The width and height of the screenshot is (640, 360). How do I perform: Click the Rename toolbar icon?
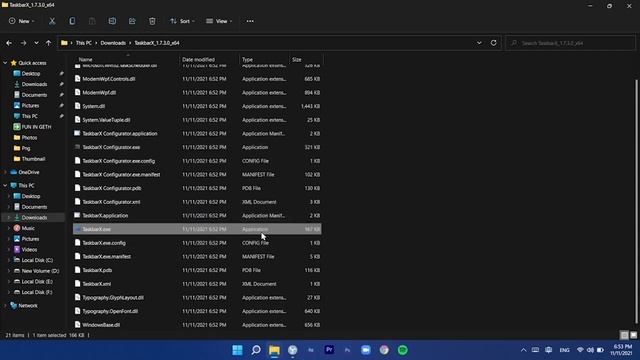tap(112, 21)
